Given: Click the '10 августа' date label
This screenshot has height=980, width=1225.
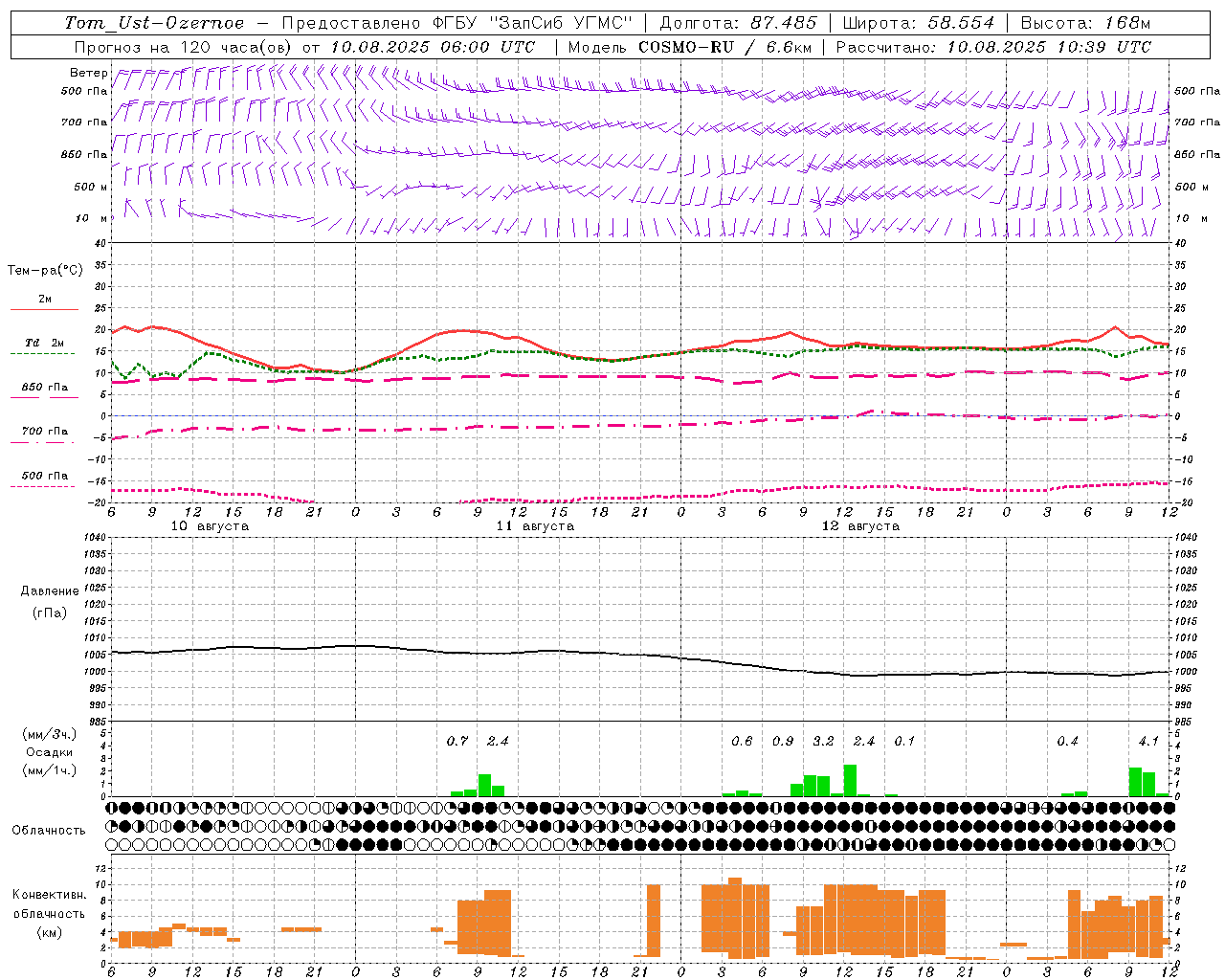Looking at the screenshot, I should coord(210,526).
